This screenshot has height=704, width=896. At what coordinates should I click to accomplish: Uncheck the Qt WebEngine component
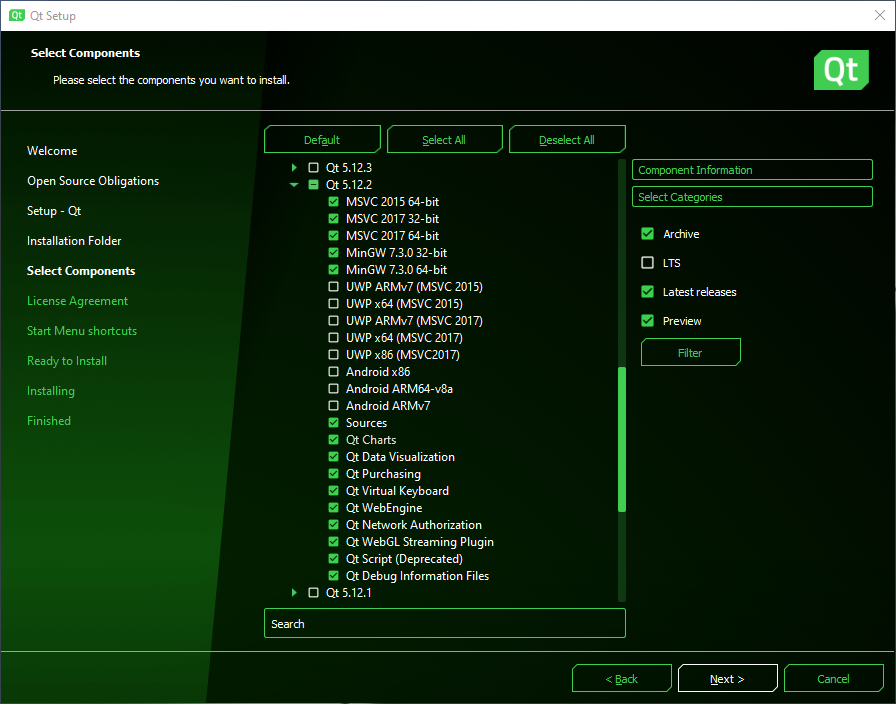[334, 507]
